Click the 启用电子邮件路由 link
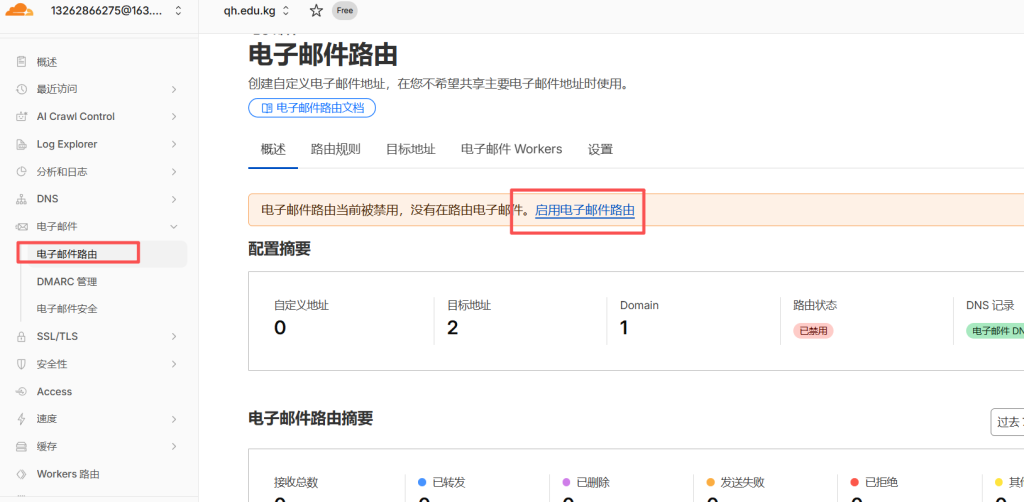This screenshot has width=1024, height=502. pyautogui.click(x=584, y=211)
